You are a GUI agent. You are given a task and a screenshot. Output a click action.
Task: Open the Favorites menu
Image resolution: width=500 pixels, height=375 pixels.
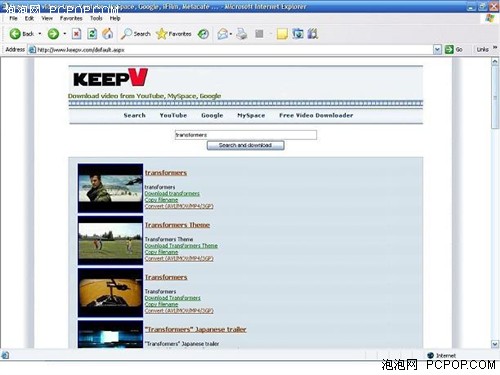tap(71, 18)
